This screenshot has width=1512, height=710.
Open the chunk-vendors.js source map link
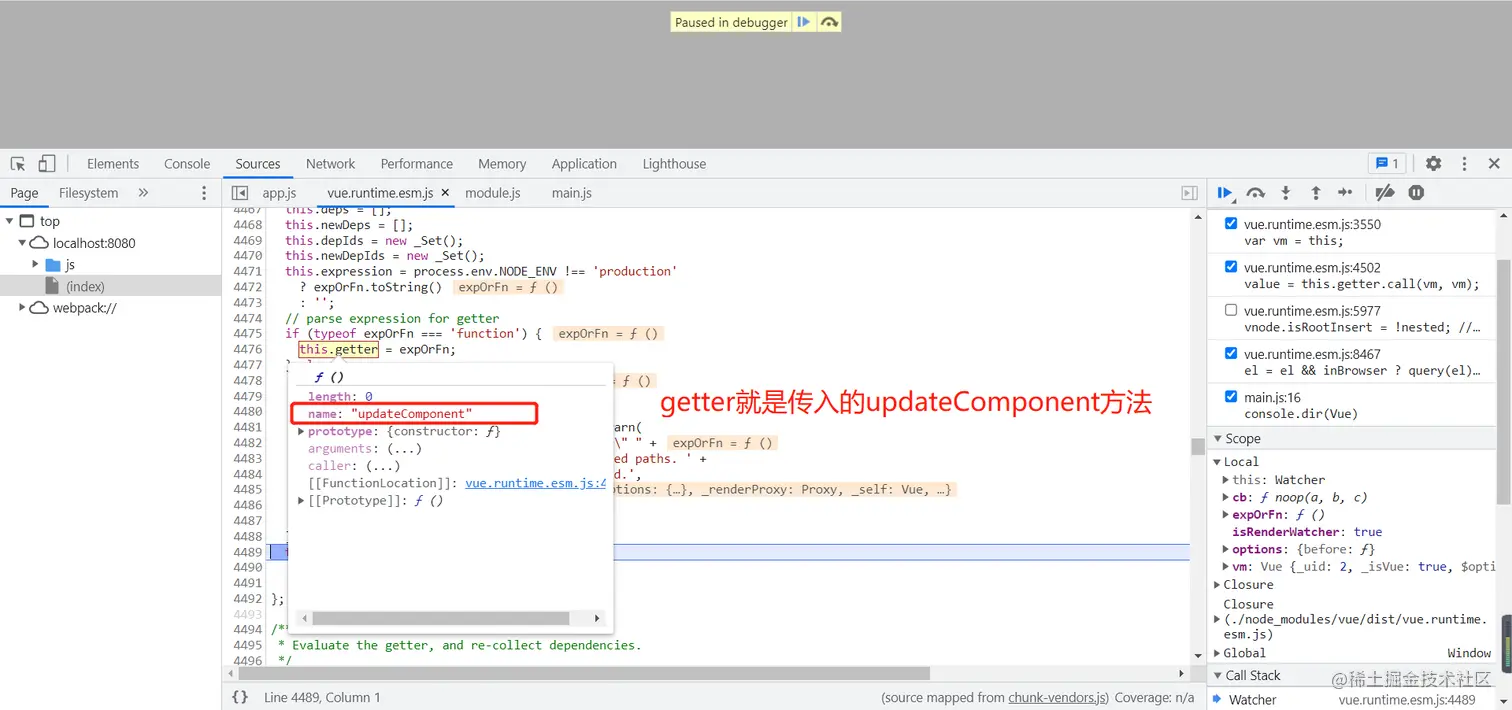pos(1057,698)
